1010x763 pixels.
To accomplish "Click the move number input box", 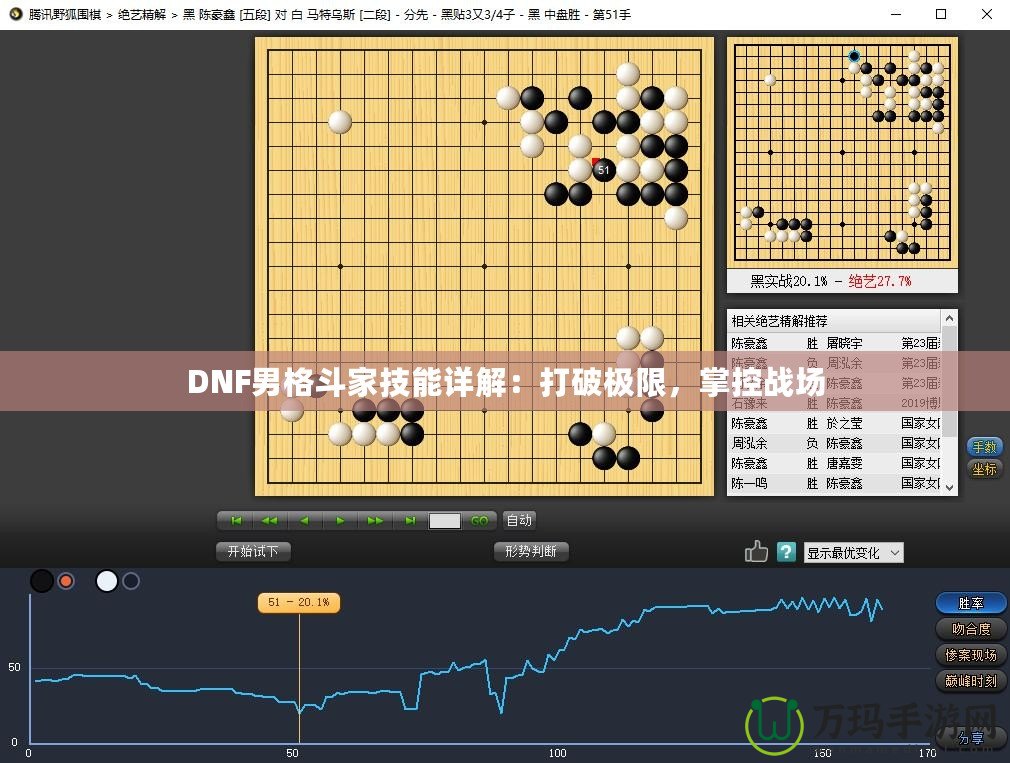I will pos(444,520).
